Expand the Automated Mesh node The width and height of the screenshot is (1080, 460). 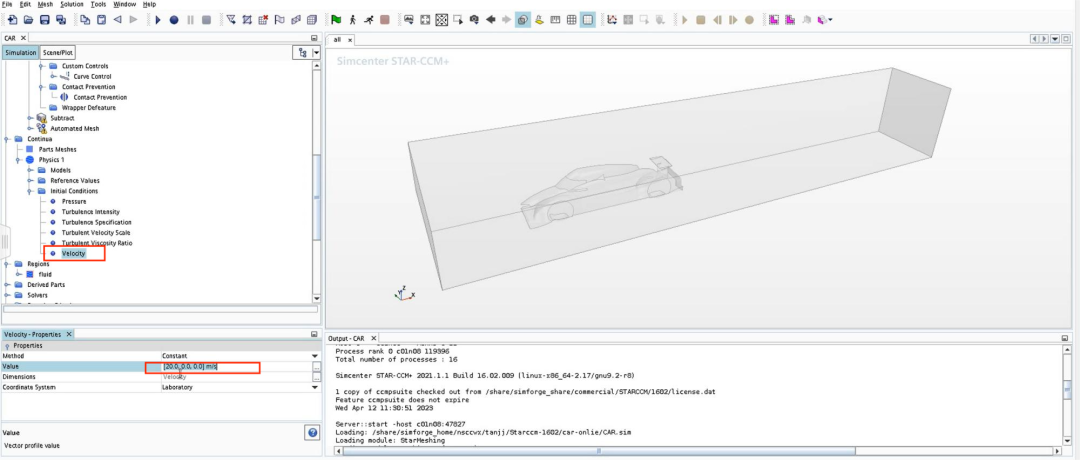tap(30, 128)
